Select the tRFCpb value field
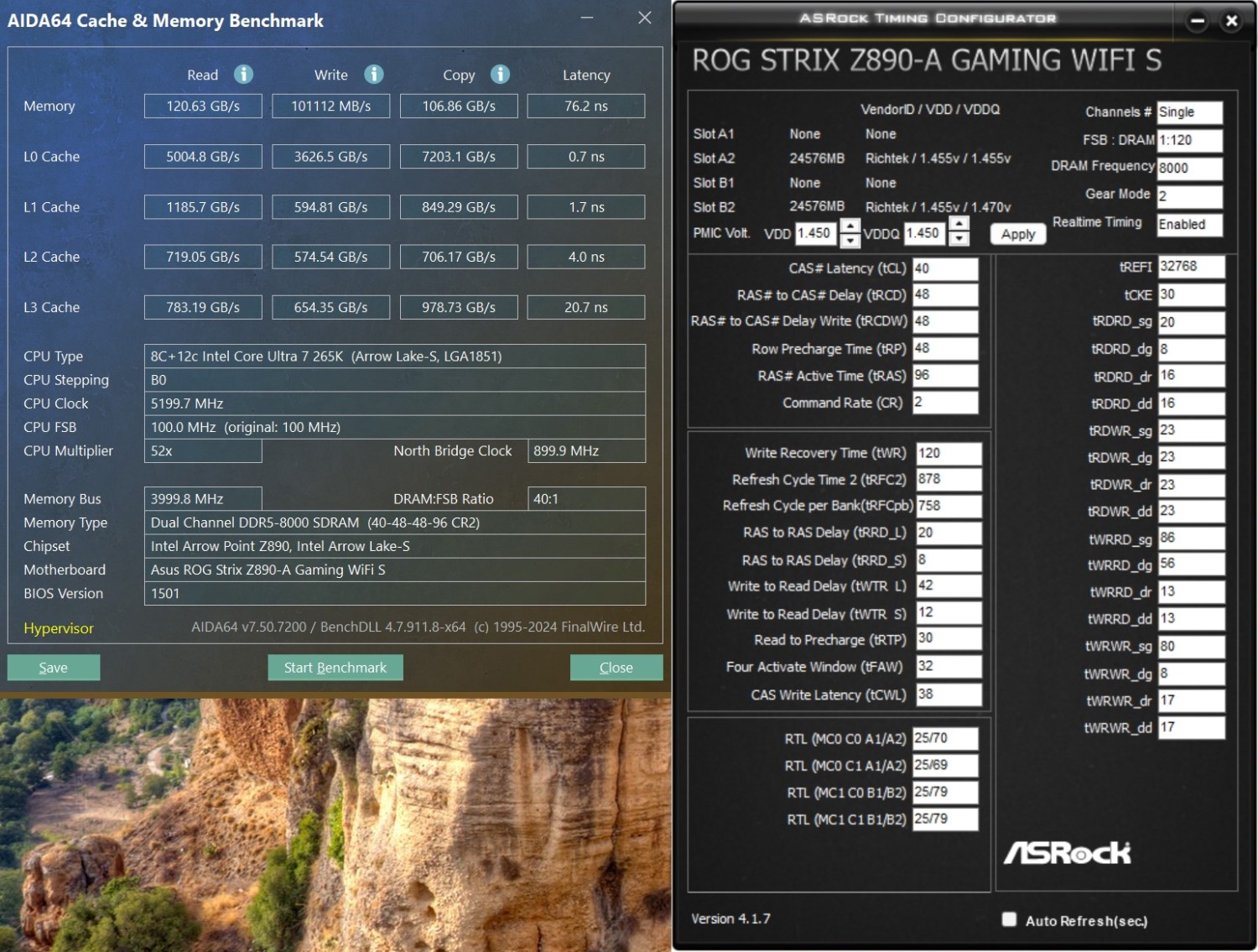The image size is (1258, 952). (x=949, y=506)
